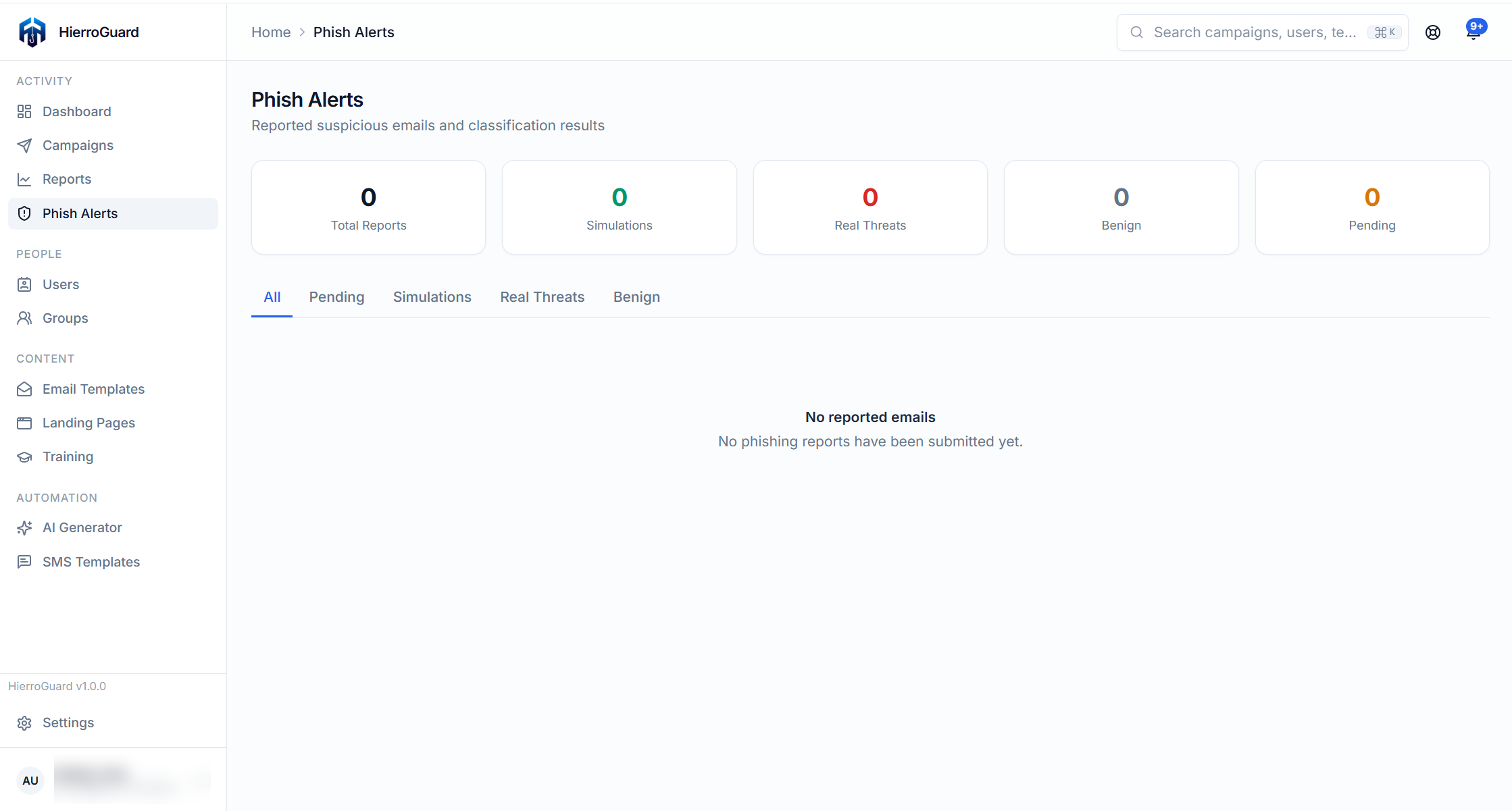1512x811 pixels.
Task: Open Reports via the line chart icon
Action: (24, 179)
